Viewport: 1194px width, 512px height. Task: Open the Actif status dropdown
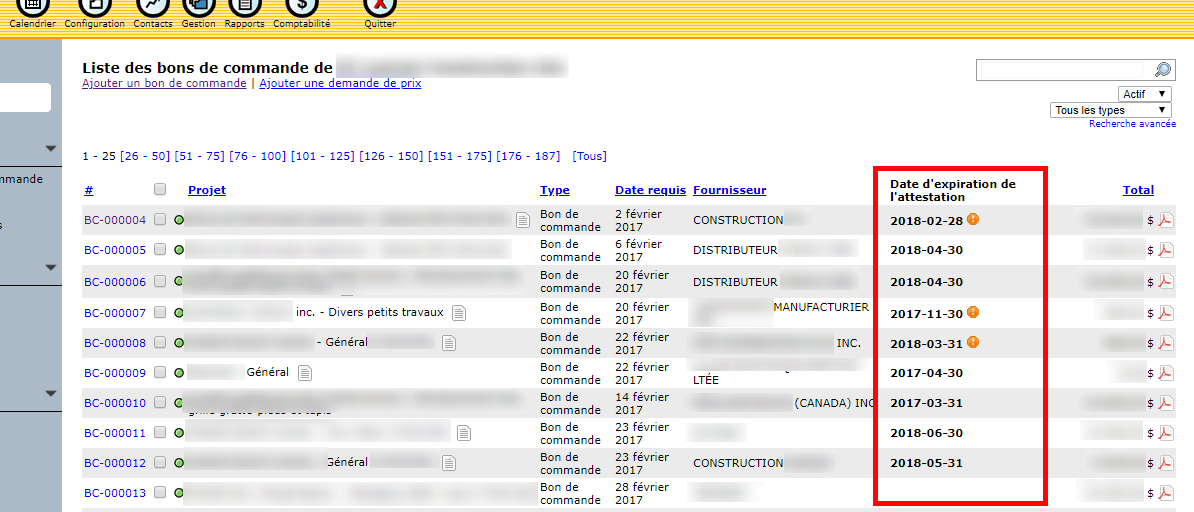click(x=1145, y=94)
